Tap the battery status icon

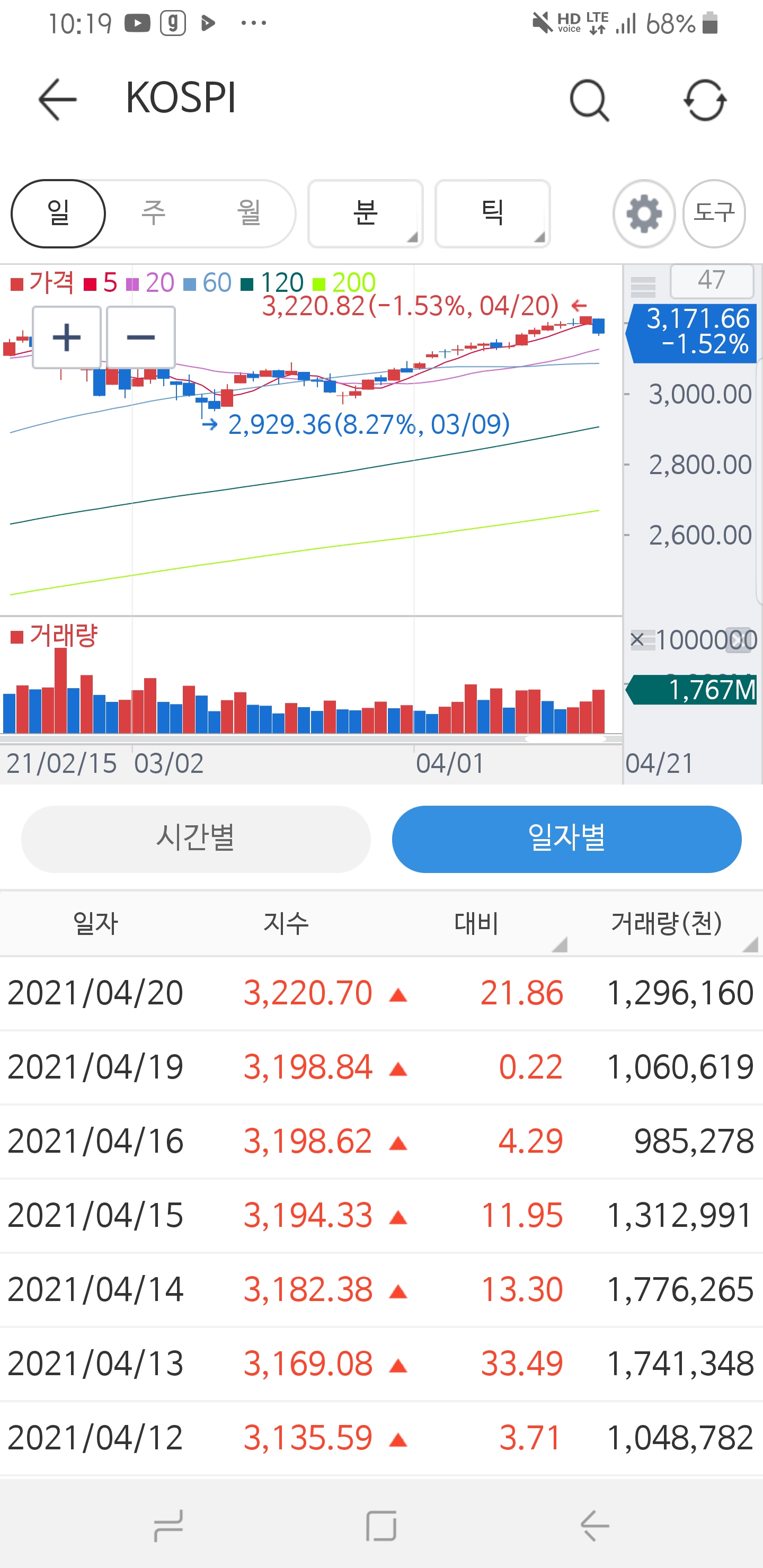coord(710,23)
